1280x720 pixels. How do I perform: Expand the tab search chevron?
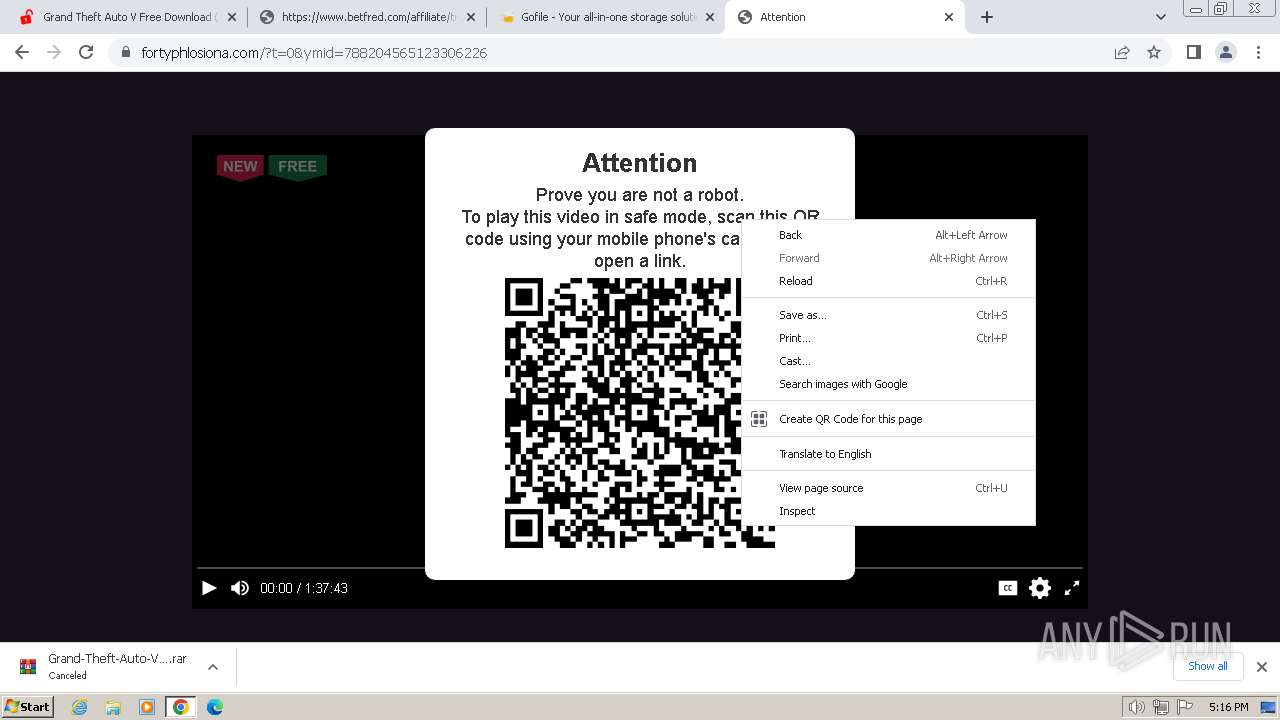(1160, 17)
